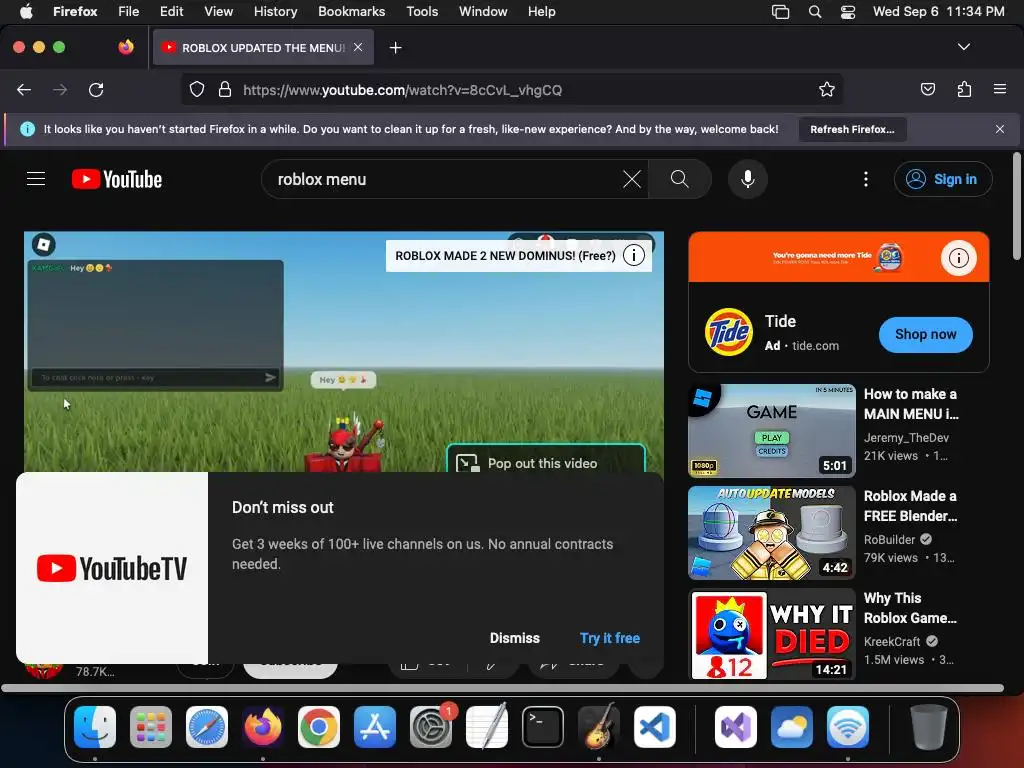1024x768 pixels.
Task: Go to YouTube home via logo
Action: point(117,179)
